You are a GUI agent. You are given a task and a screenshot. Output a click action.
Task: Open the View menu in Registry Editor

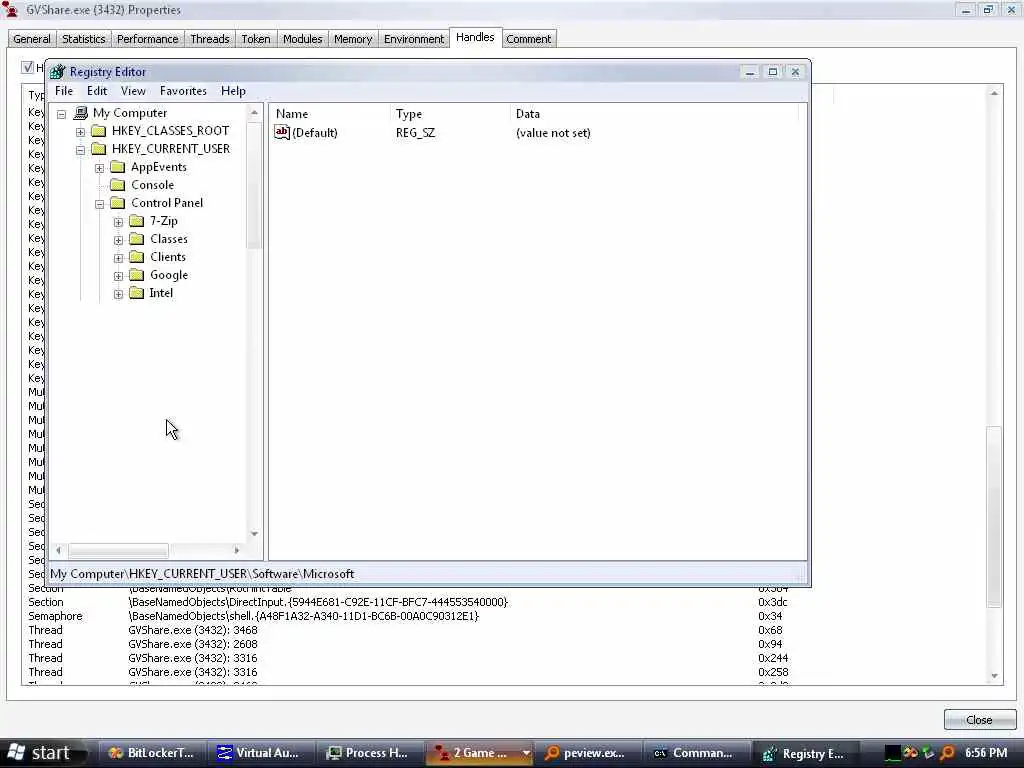tap(133, 91)
